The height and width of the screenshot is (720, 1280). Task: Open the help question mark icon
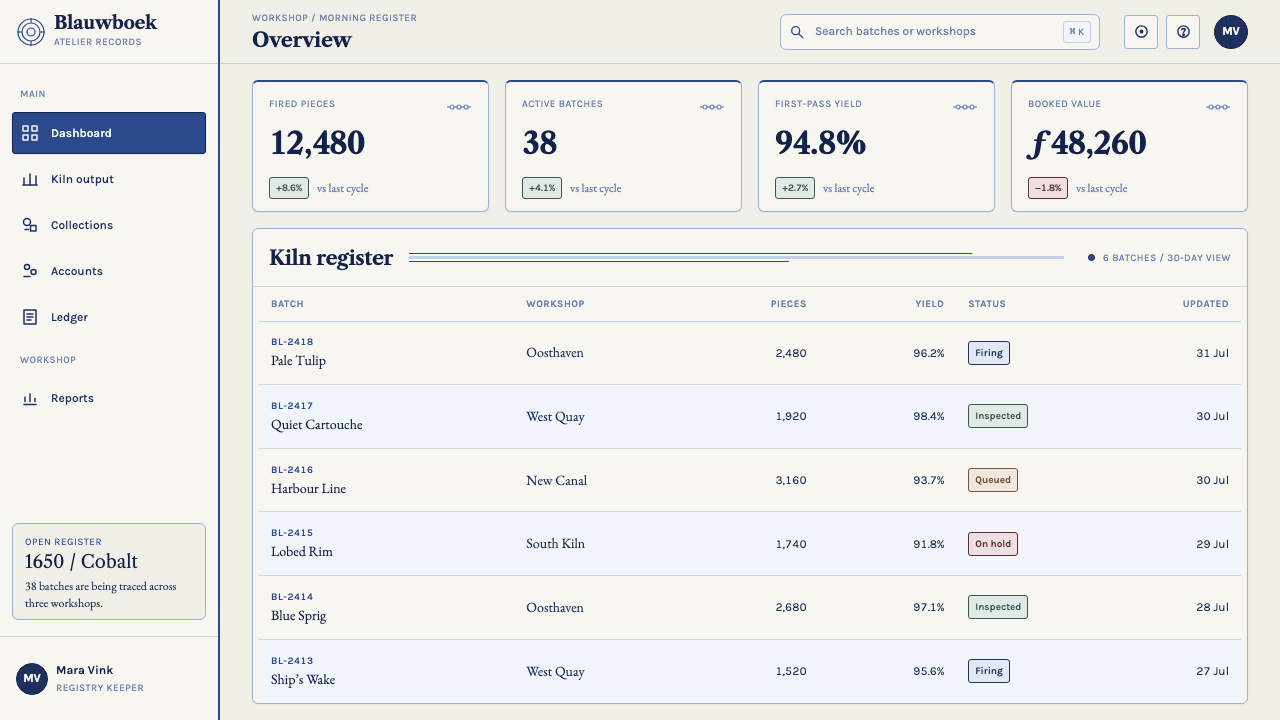1183,32
